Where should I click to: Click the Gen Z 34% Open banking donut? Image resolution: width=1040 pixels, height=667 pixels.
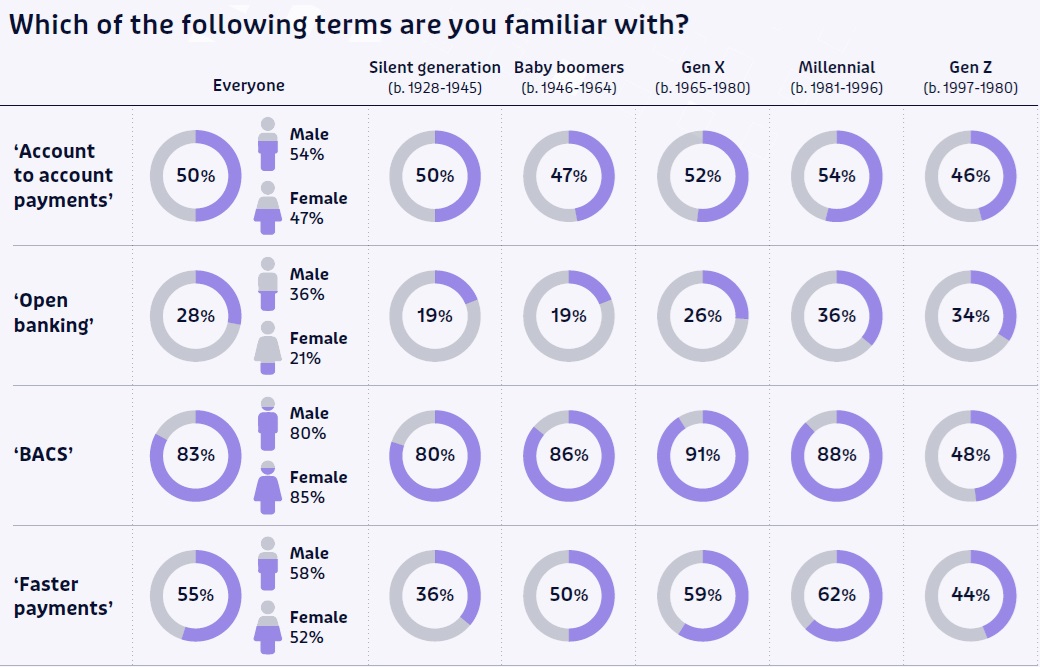[970, 316]
